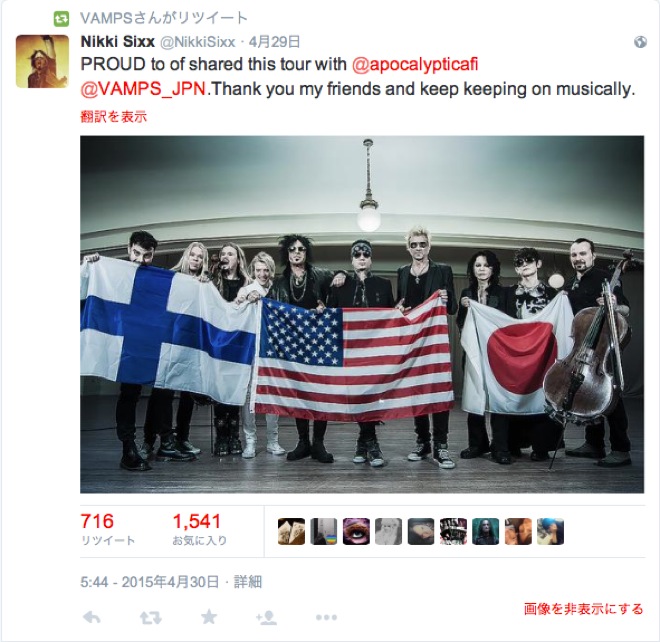660x642 pixels.
Task: Click the follow person-plus icon
Action: click(x=266, y=618)
